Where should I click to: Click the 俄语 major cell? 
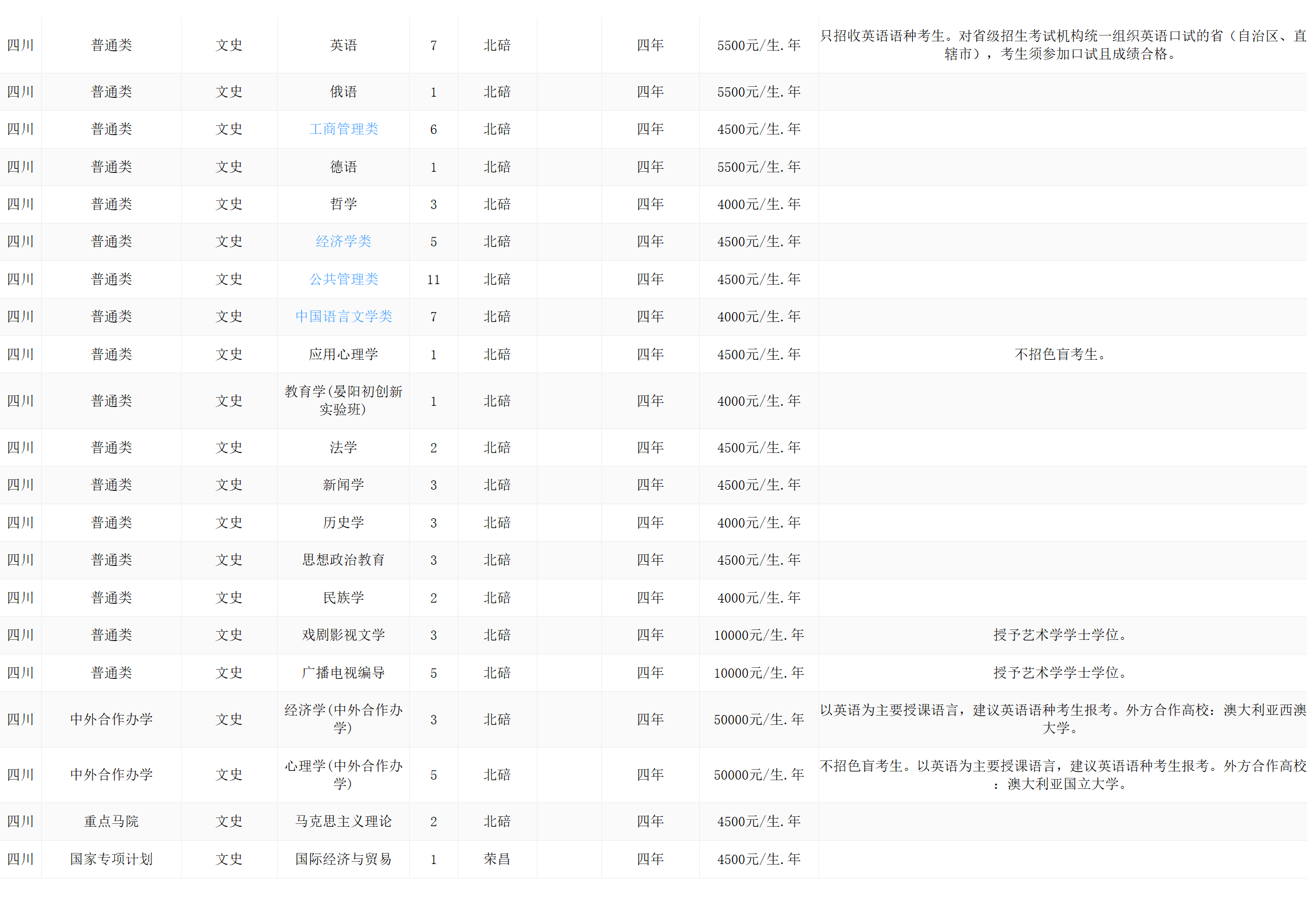[343, 92]
